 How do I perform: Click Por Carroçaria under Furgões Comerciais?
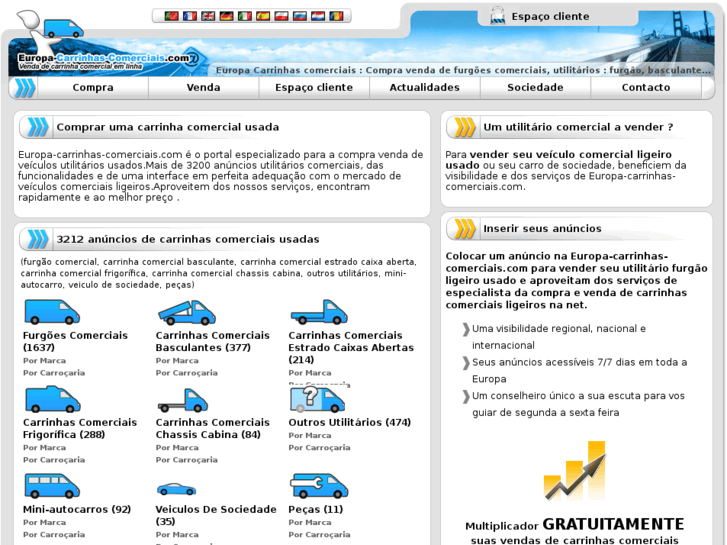point(54,372)
